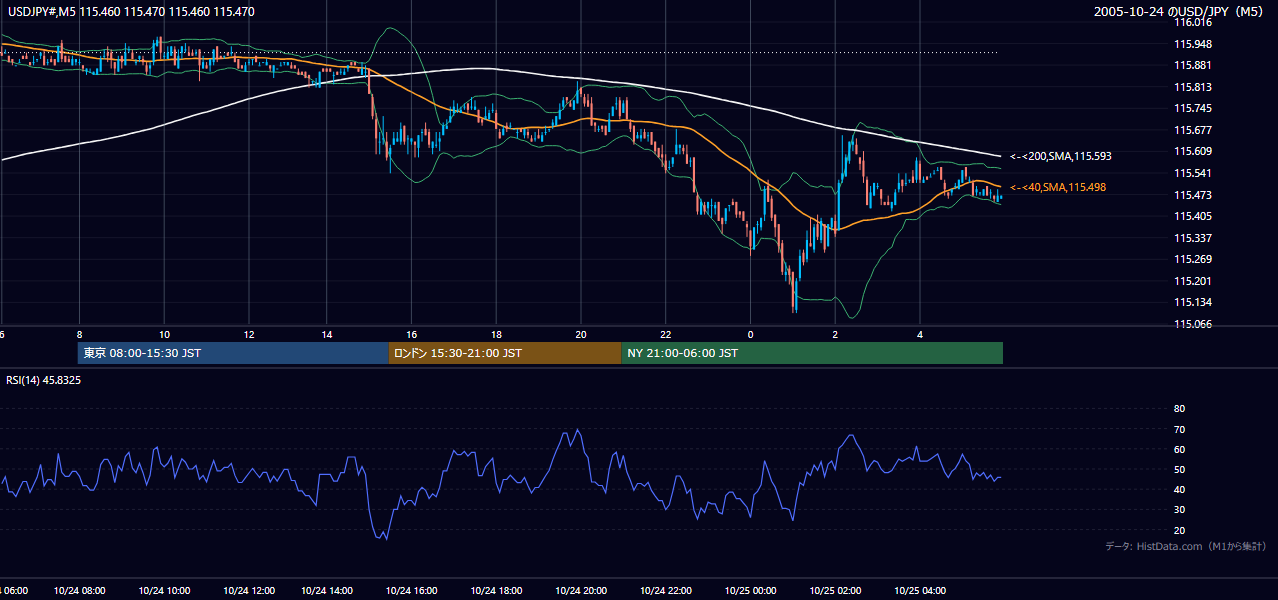Click the 10/24 18:00 time label
The height and width of the screenshot is (600, 1278).
(x=497, y=590)
